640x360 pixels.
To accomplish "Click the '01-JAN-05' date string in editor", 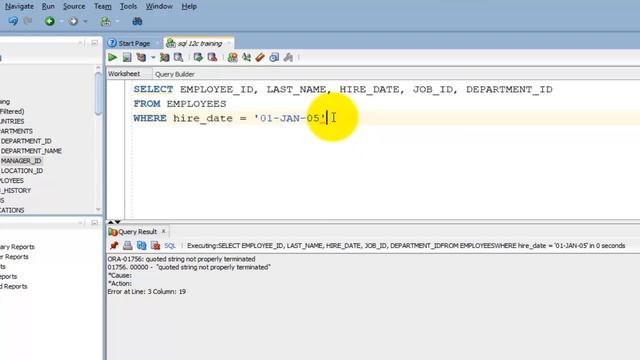I will pos(289,118).
